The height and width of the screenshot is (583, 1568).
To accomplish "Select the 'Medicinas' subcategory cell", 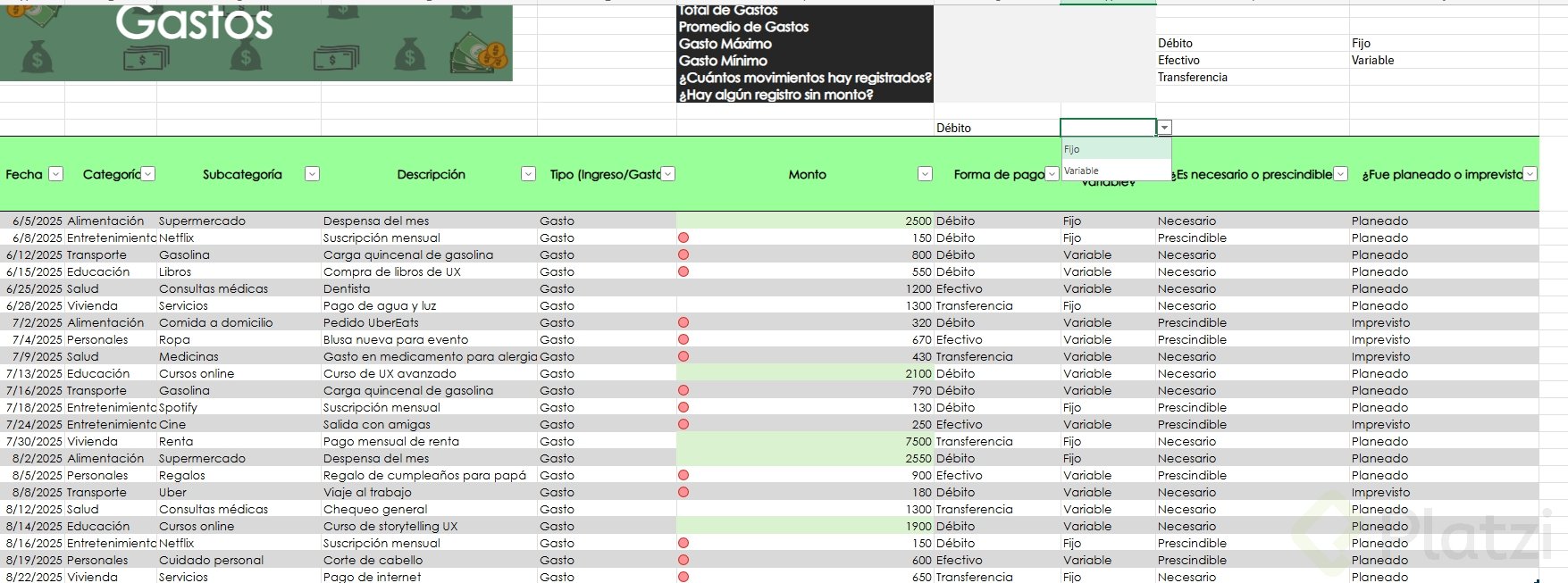I will [239, 356].
